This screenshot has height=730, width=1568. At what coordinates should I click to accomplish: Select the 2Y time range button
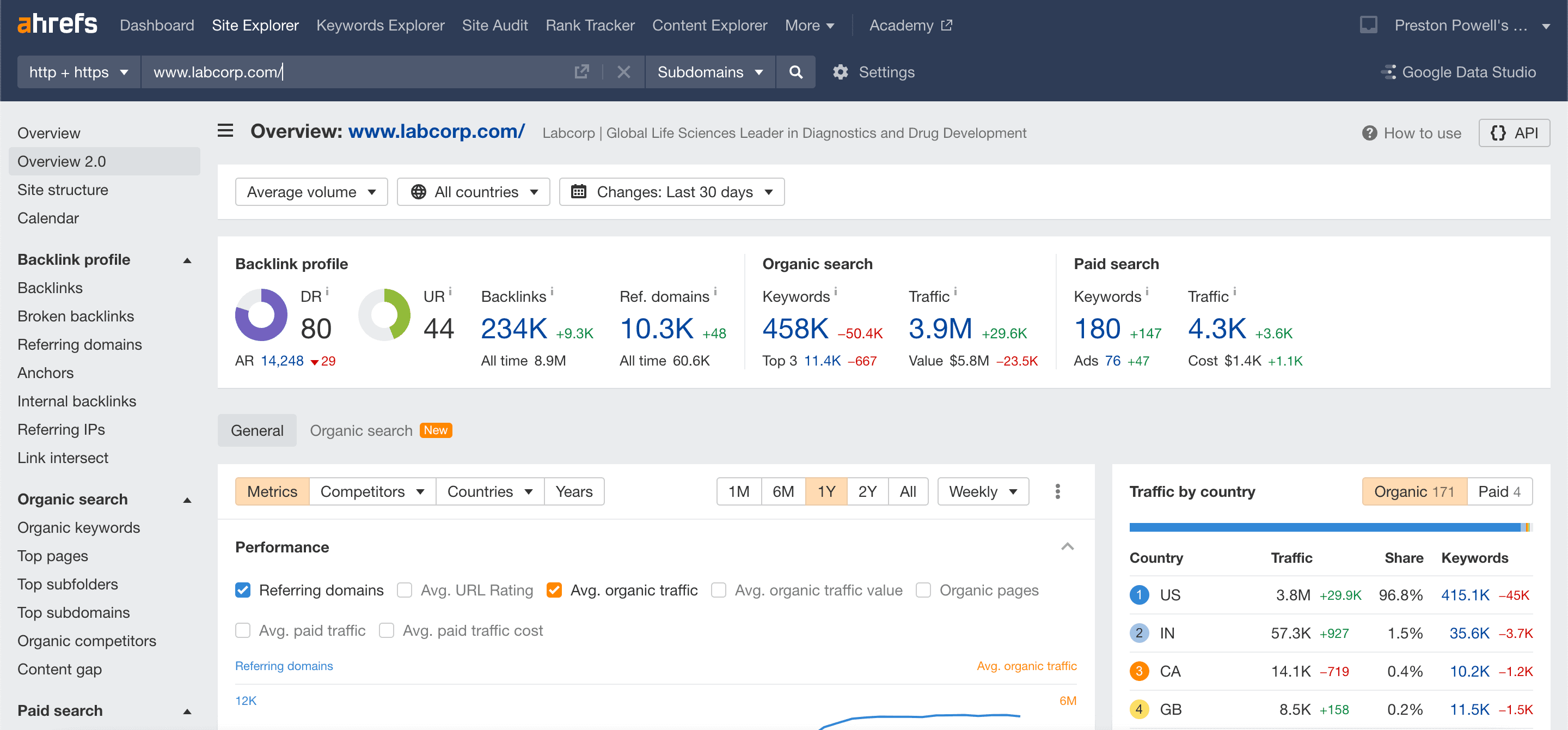[867, 491]
